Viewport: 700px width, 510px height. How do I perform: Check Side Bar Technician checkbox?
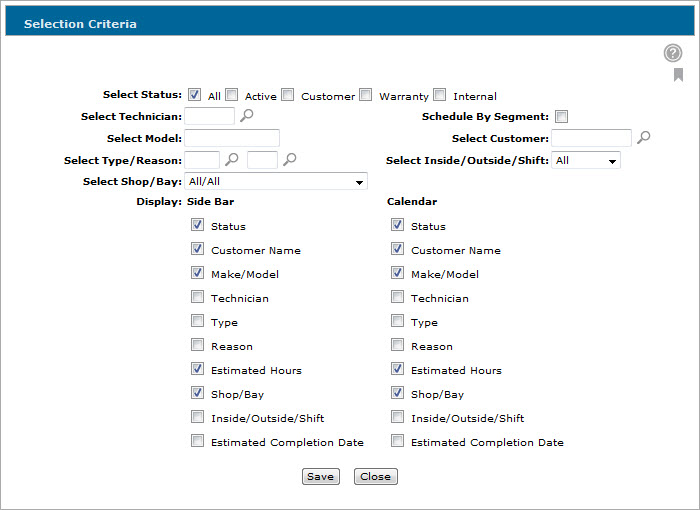click(197, 297)
